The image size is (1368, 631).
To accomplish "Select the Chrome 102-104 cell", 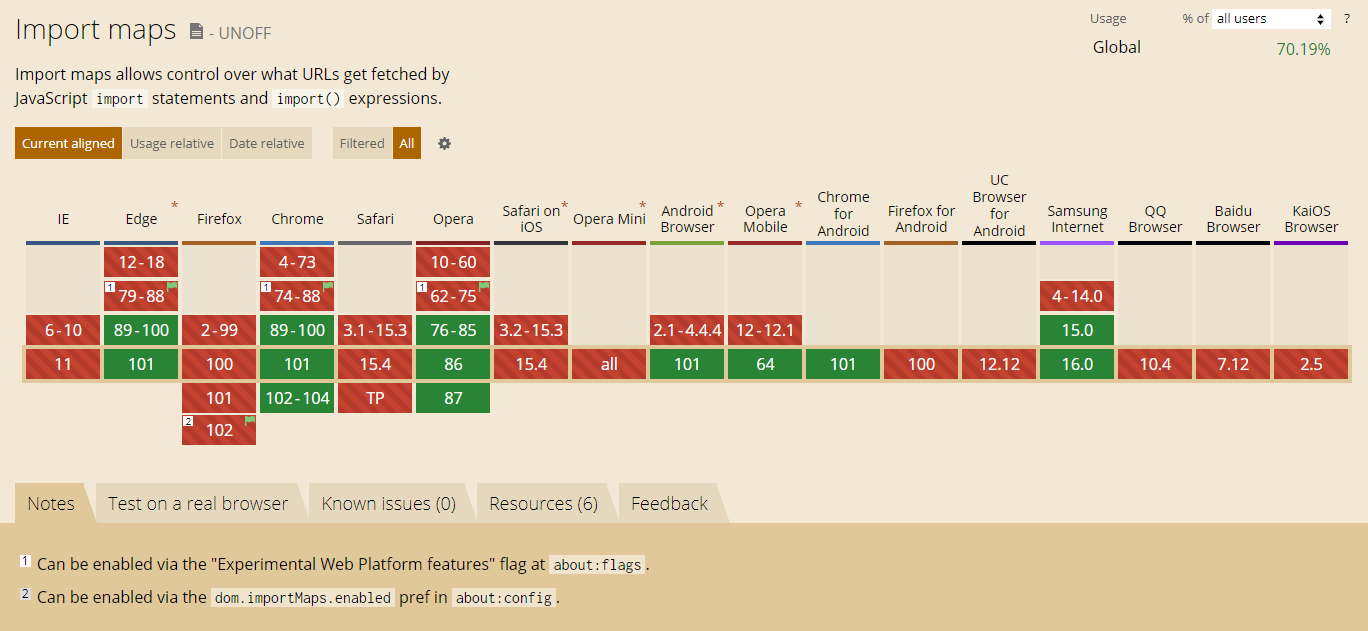I will tap(297, 398).
